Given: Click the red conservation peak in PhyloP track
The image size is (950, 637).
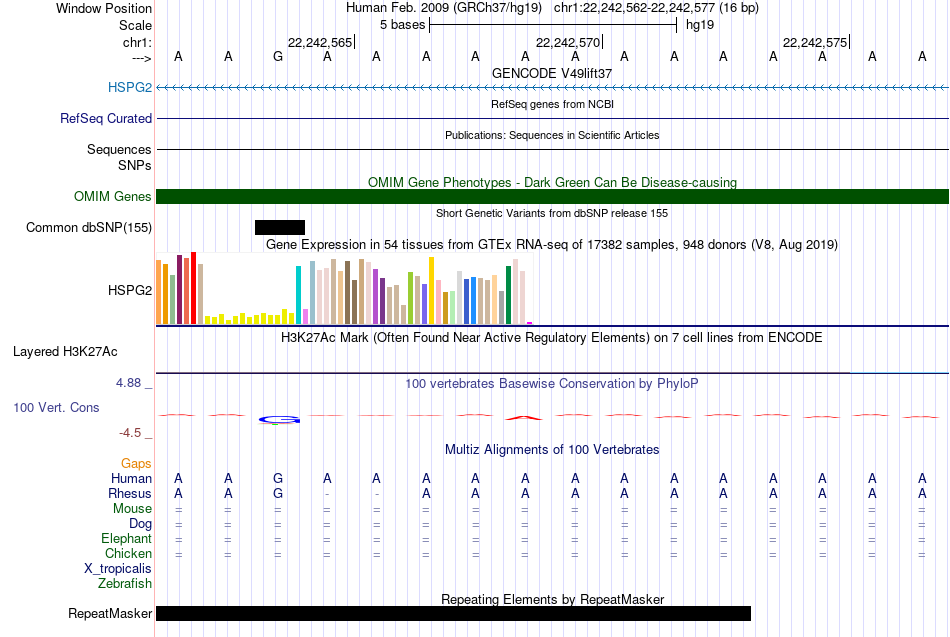Looking at the screenshot, I should click(x=524, y=415).
